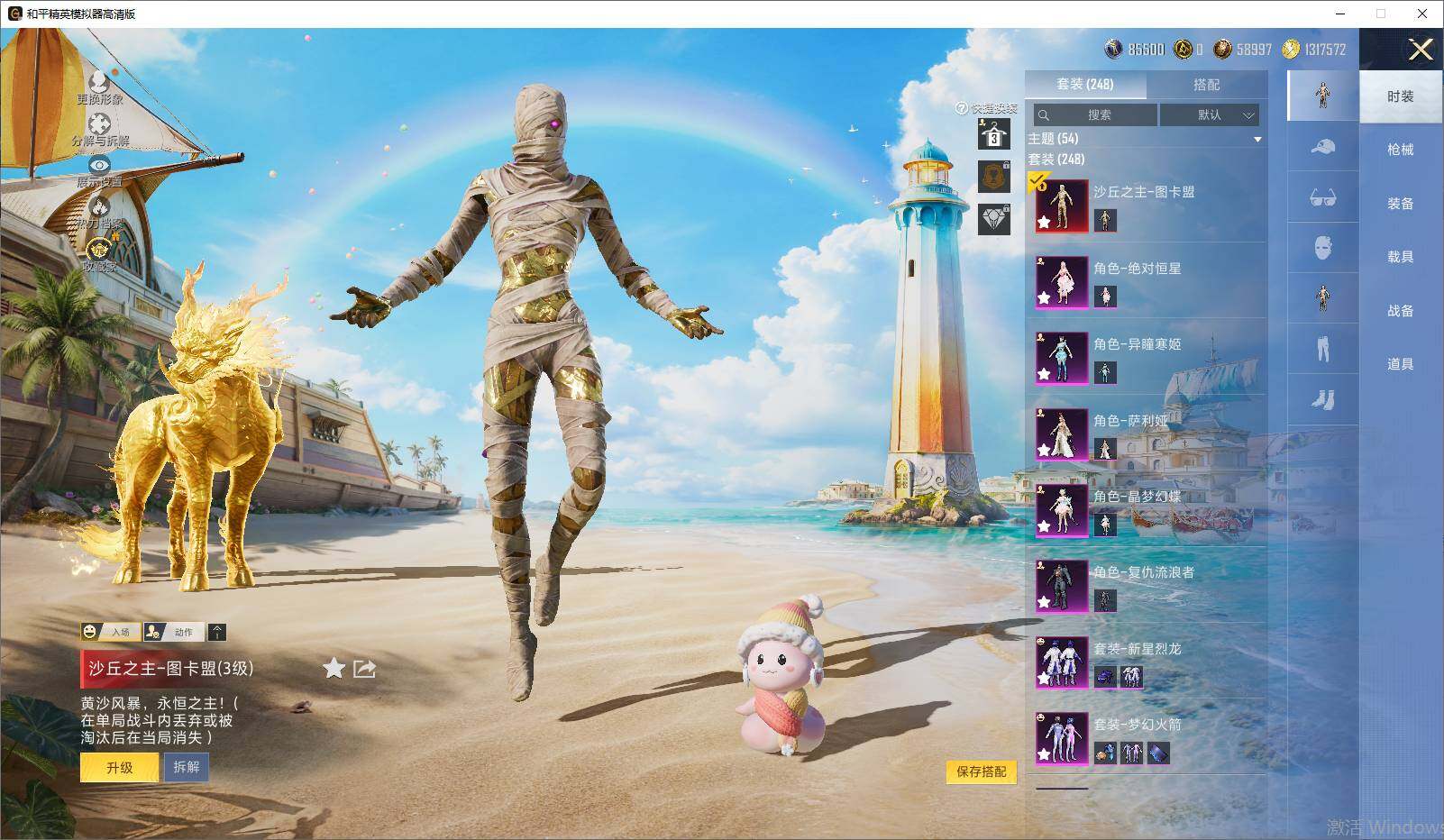
Task: Expand the up-arrow panel beside 动作
Action: click(x=217, y=632)
